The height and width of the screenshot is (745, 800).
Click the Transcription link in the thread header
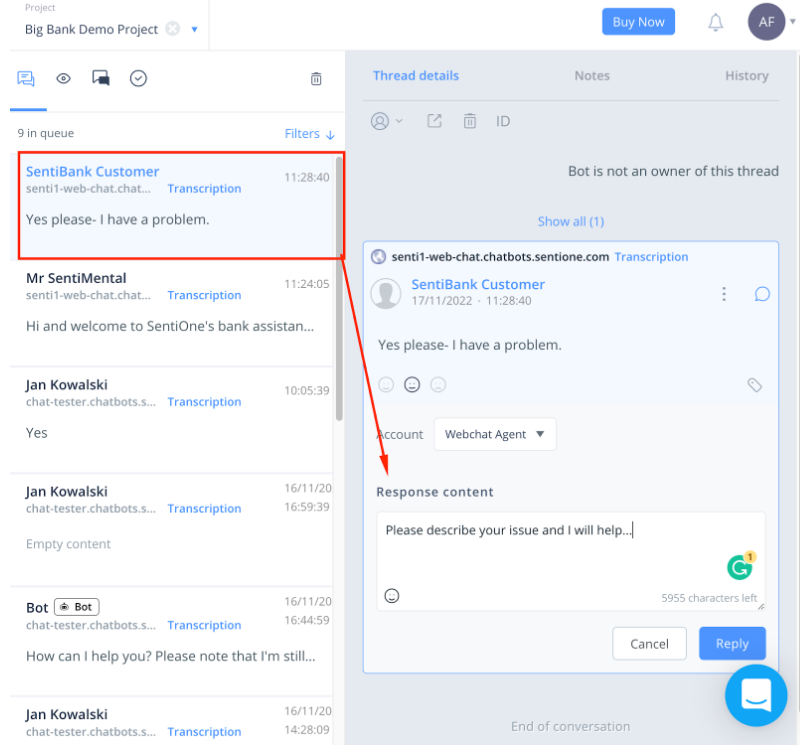[651, 257]
